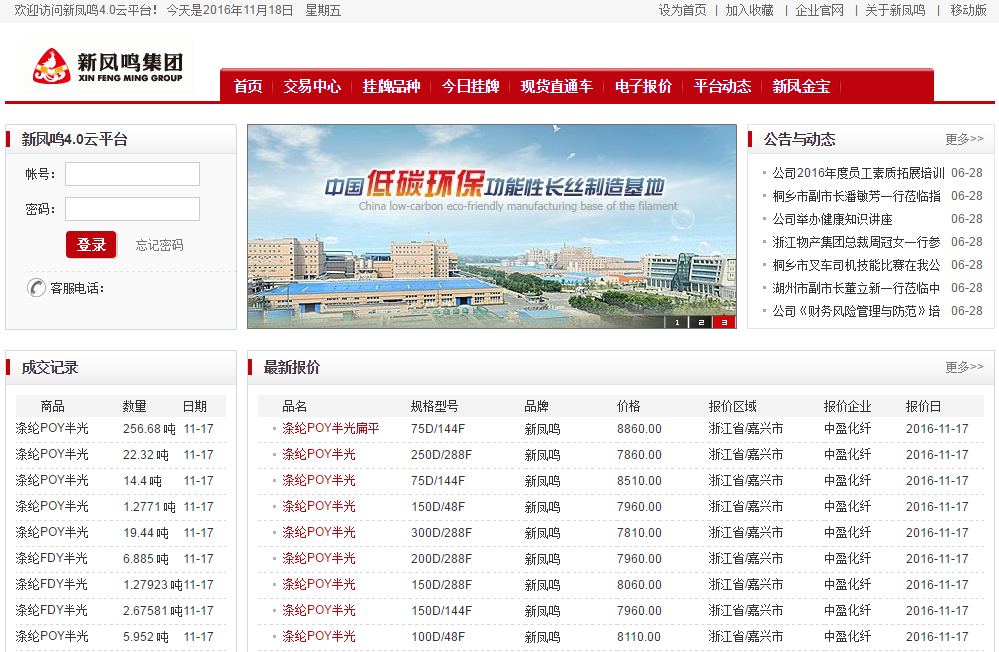
Task: Switch to 移动版 mobile version
Action: point(968,10)
